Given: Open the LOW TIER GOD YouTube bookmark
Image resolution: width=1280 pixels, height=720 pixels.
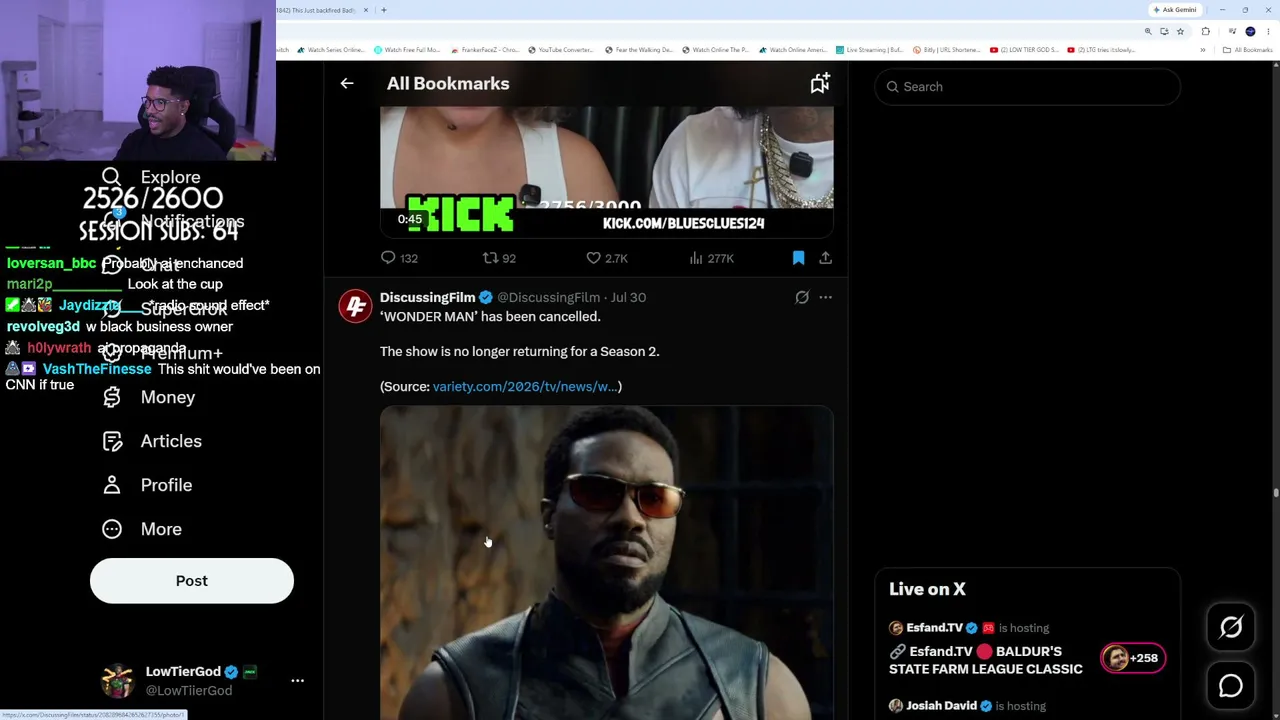Looking at the screenshot, I should point(1024,50).
